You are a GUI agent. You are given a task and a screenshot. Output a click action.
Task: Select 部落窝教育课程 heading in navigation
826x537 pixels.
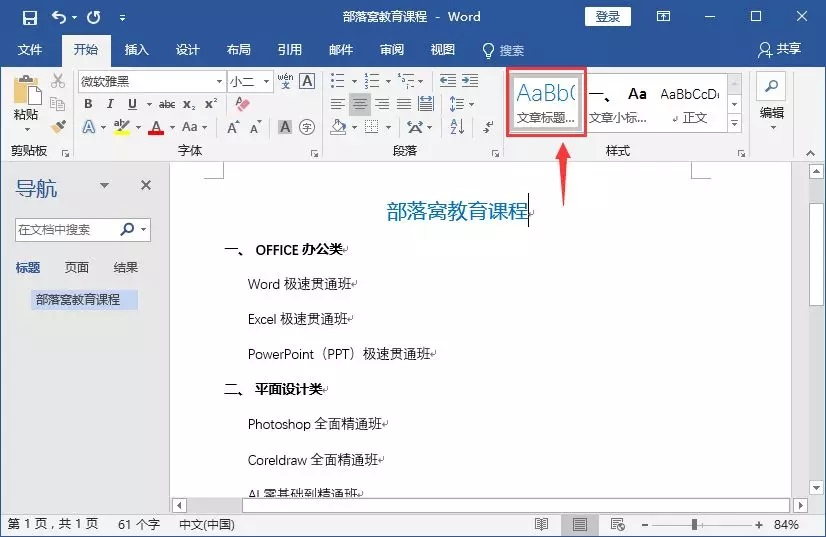click(x=84, y=299)
